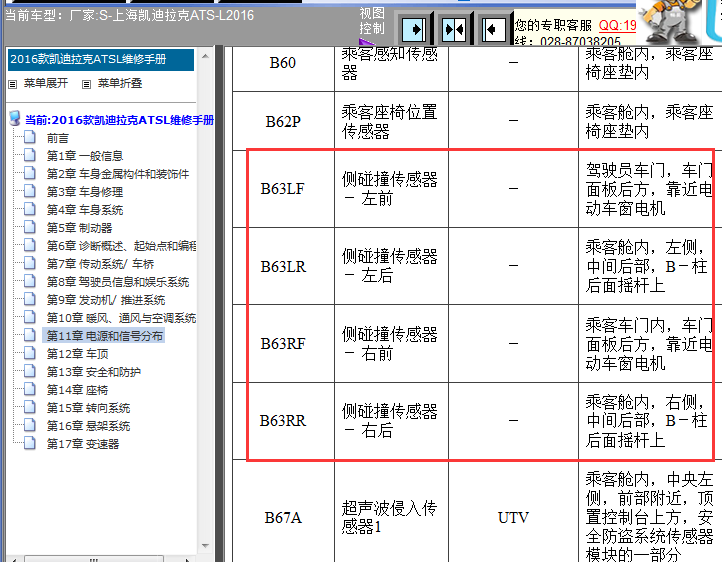722x562 pixels.
Task: Open 第10章 暖风、通风与空调系统
Action: [121, 318]
